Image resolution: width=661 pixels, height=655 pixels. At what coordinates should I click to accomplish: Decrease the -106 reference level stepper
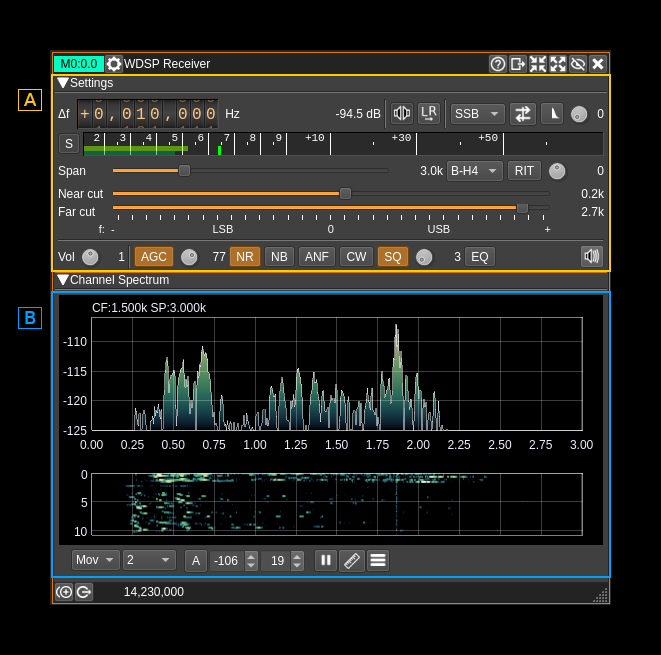(x=251, y=565)
